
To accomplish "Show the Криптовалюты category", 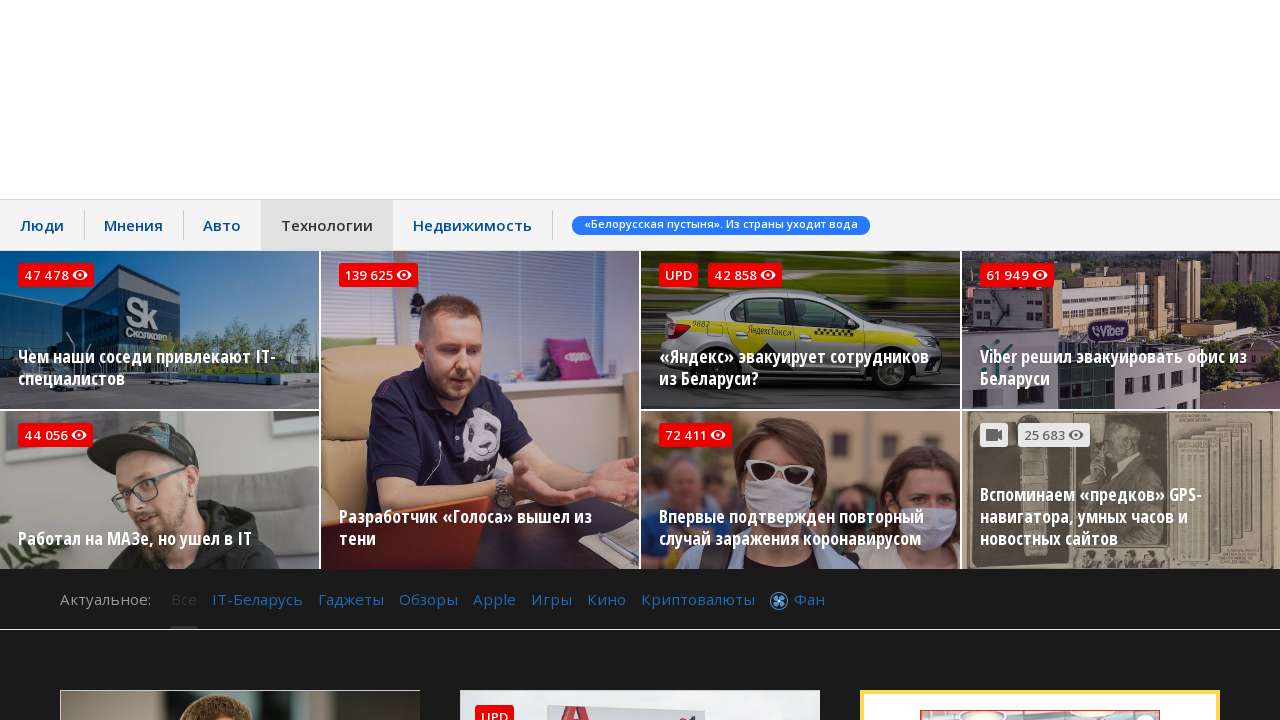I will click(x=698, y=600).
